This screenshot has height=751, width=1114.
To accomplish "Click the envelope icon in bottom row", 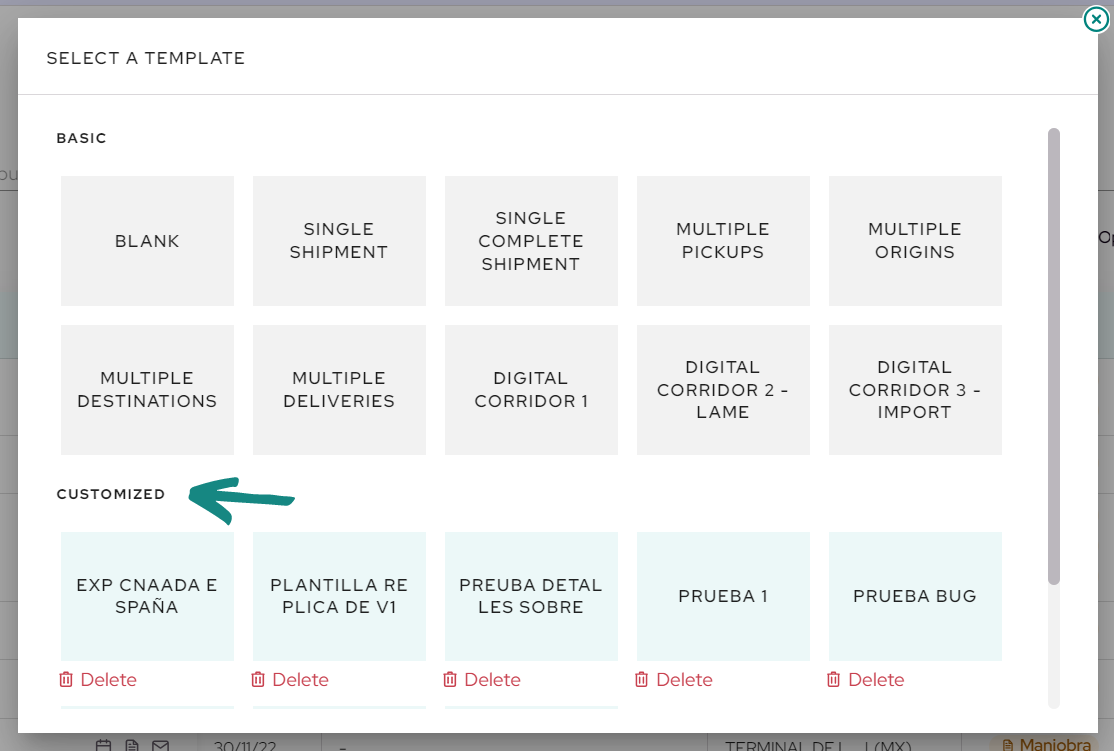I will coord(161,745).
